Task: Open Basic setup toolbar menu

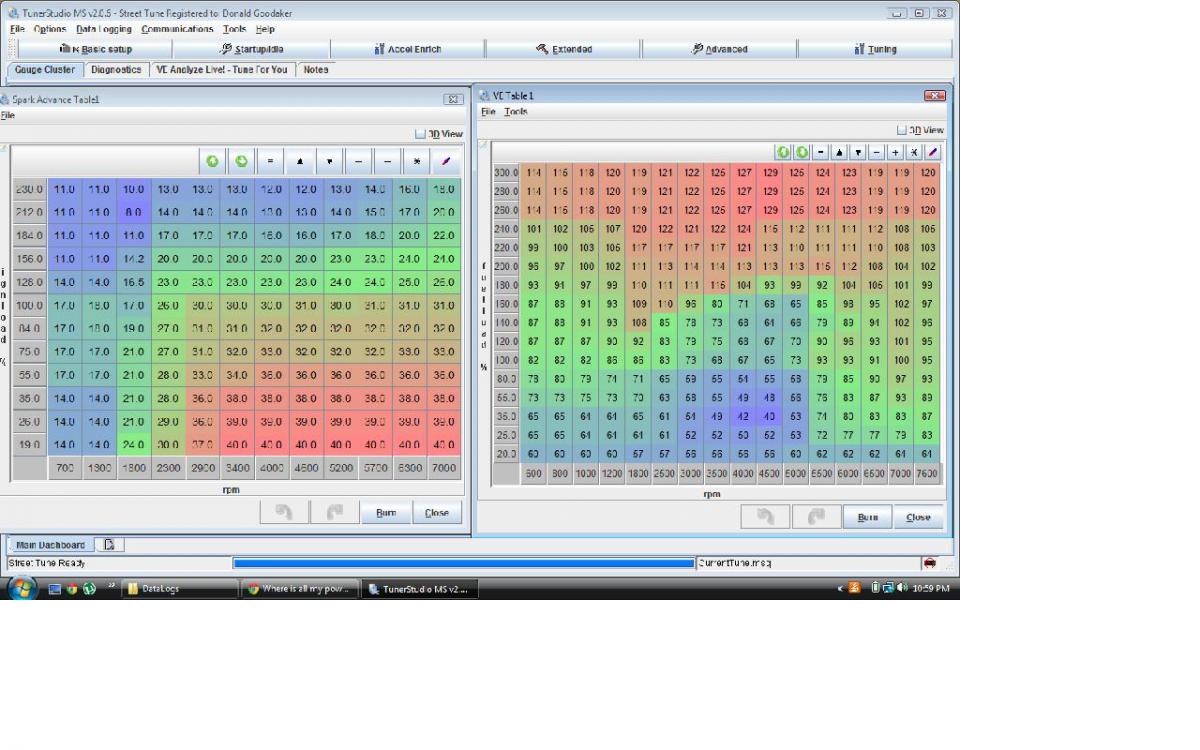Action: [96, 49]
